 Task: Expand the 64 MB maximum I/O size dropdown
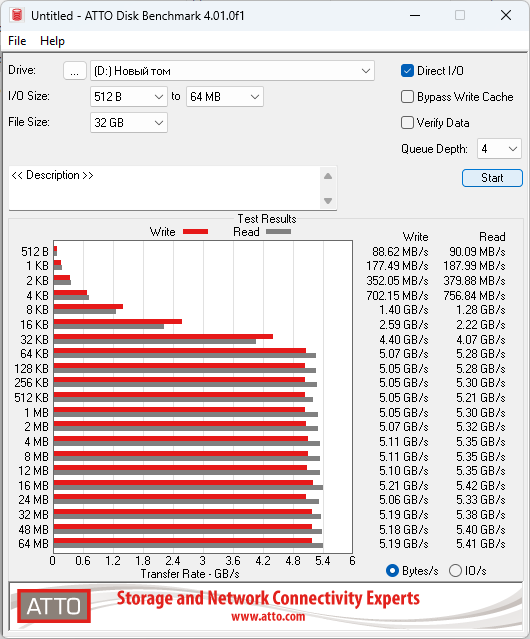coord(225,97)
